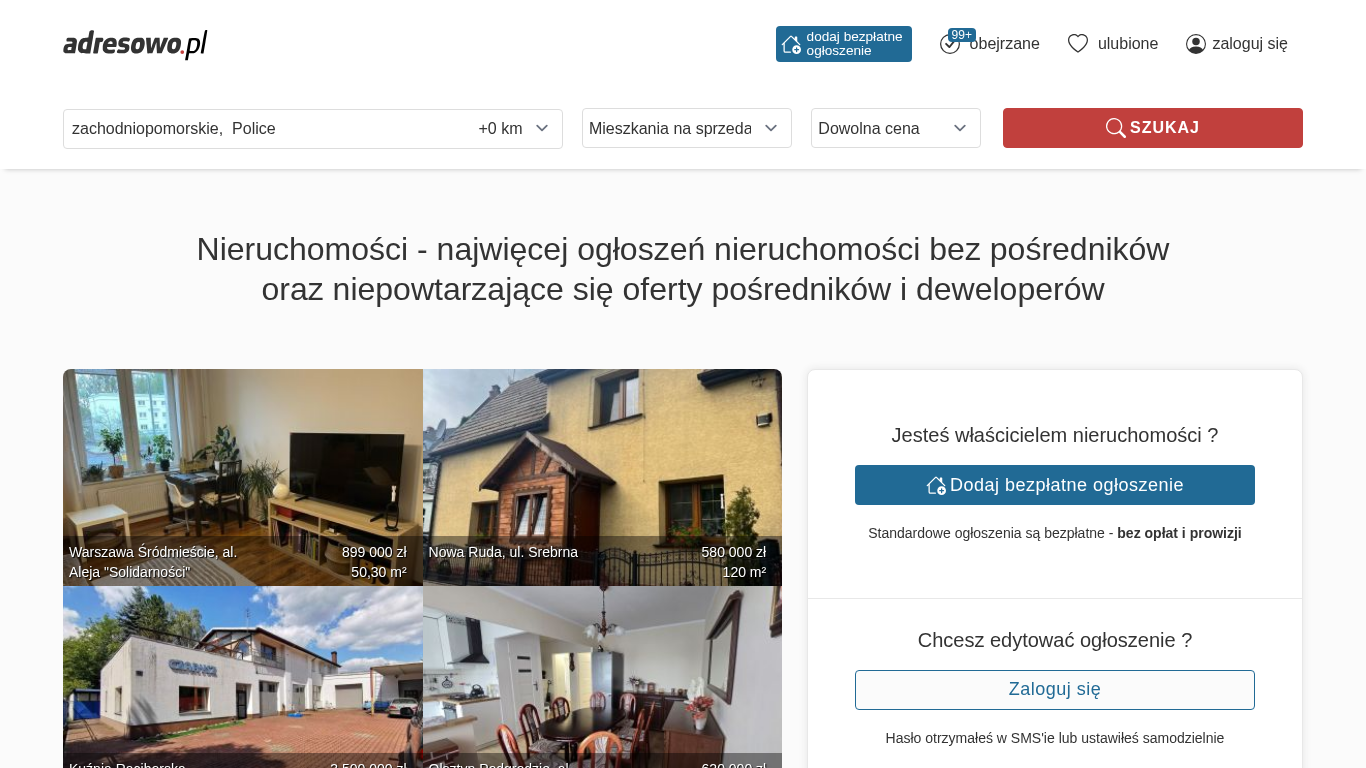Click the heart favorites icon

click(x=1077, y=44)
